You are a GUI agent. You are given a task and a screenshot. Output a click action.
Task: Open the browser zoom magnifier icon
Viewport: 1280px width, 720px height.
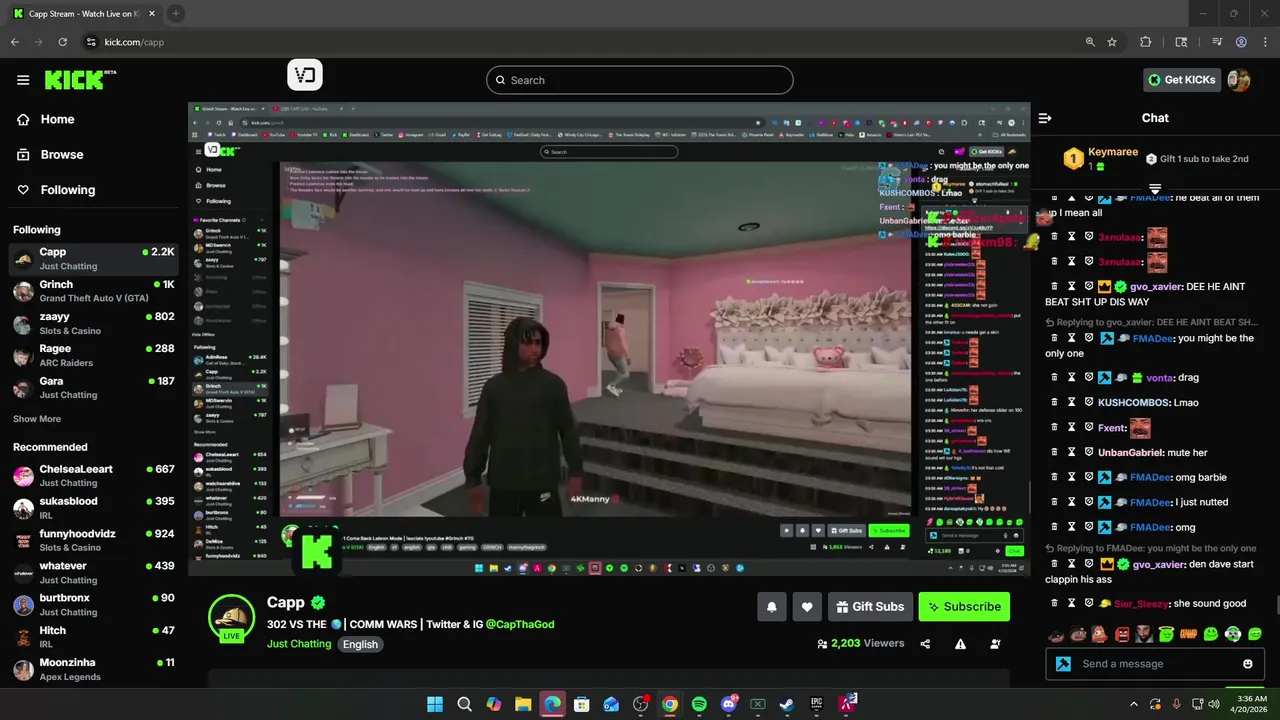[1090, 42]
